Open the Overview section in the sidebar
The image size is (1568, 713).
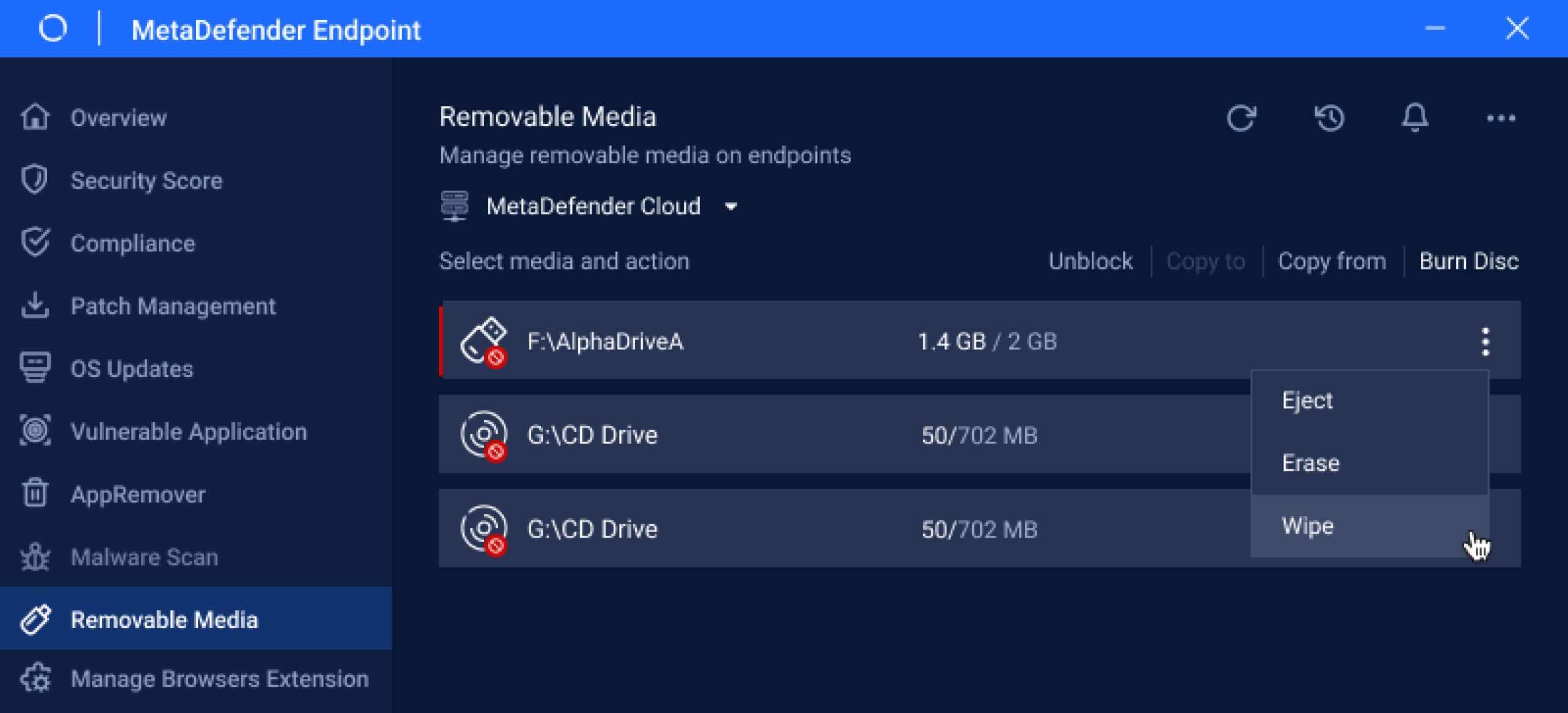118,118
